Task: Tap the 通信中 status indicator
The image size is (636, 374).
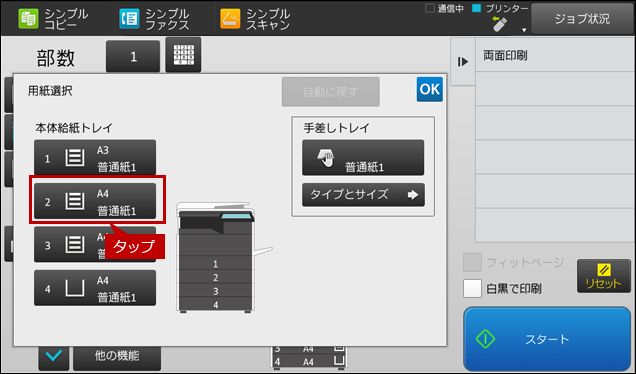Action: tap(444, 9)
